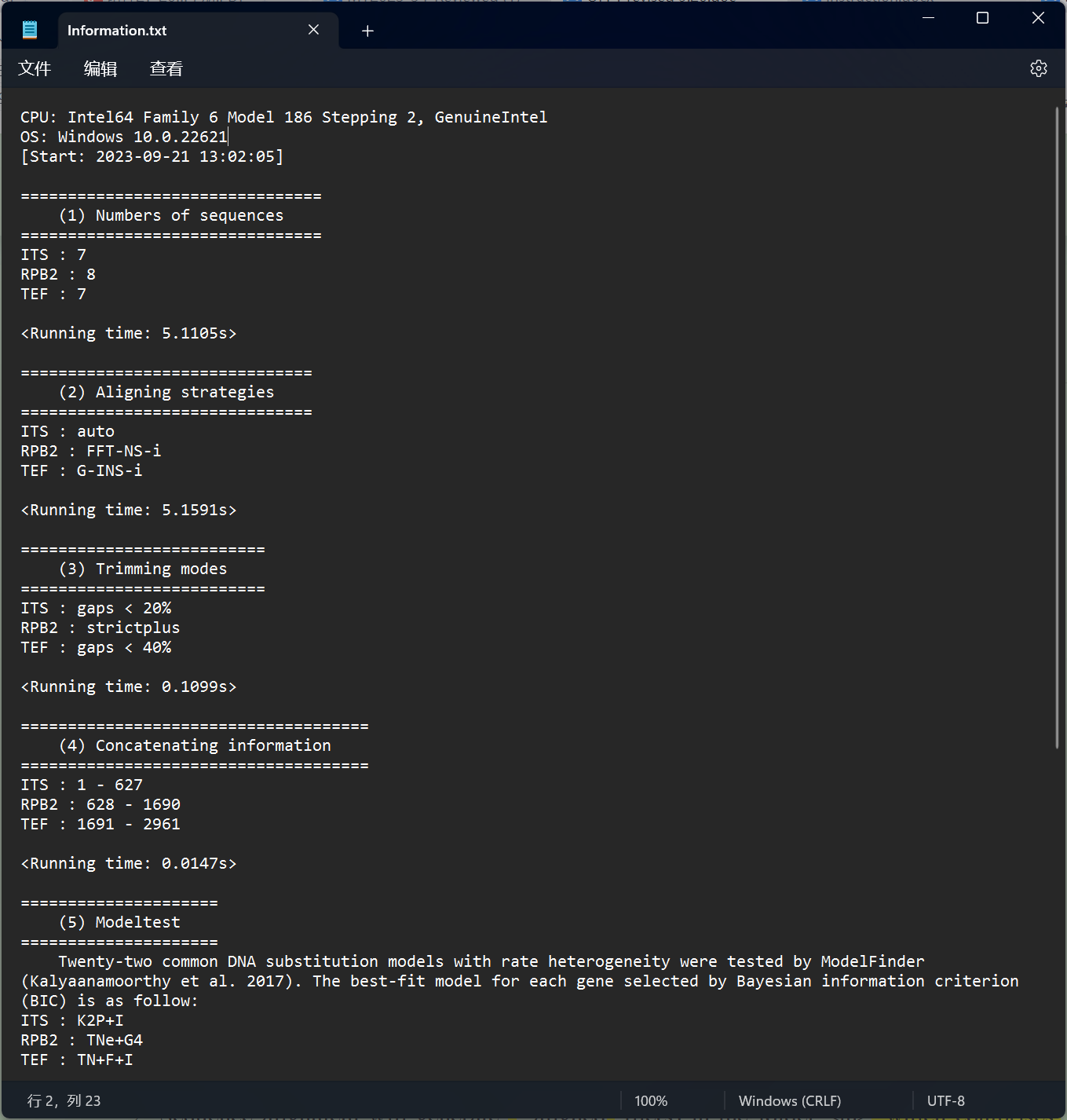This screenshot has width=1067, height=1120.
Task: Open the 文件 menu
Action: tap(35, 69)
